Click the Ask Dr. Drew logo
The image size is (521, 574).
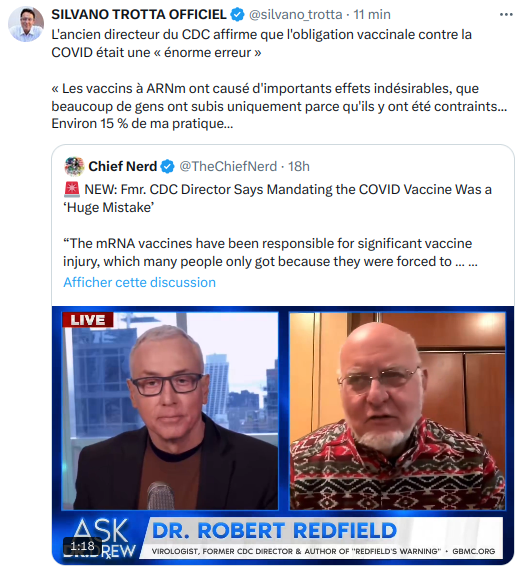pyautogui.click(x=100, y=538)
